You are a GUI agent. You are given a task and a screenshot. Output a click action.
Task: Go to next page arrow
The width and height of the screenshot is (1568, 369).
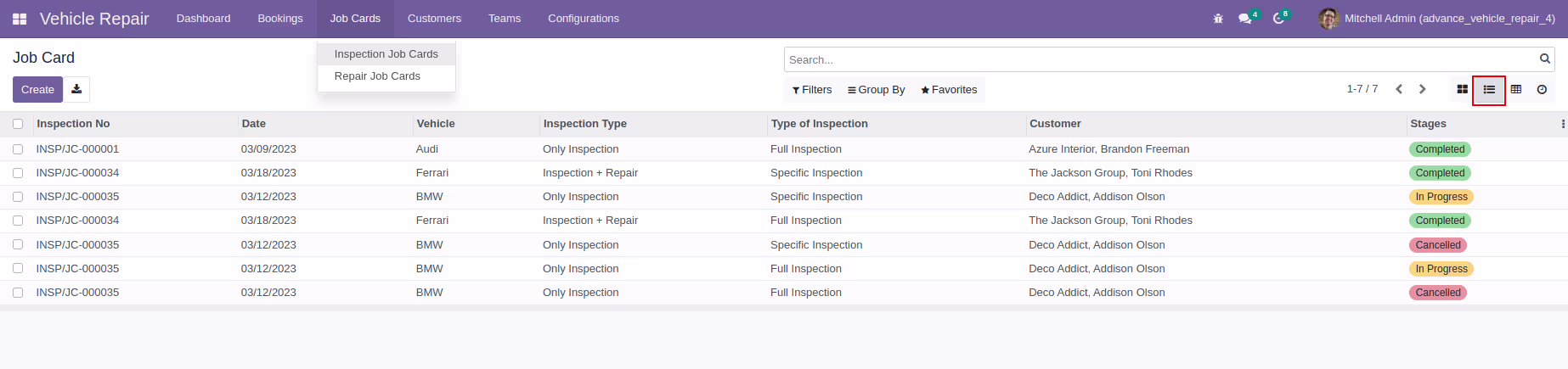pyautogui.click(x=1423, y=89)
